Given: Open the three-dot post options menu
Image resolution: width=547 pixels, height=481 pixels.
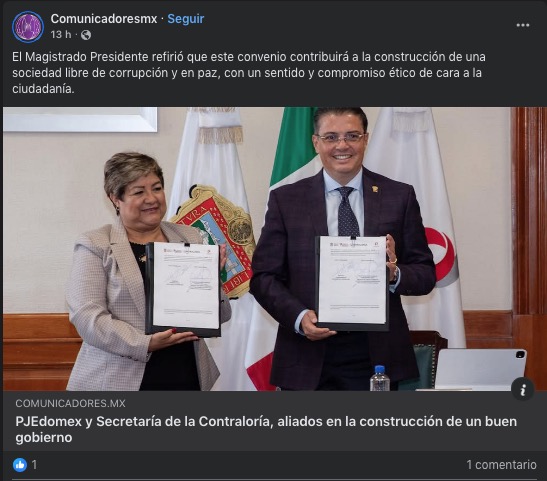Looking at the screenshot, I should pyautogui.click(x=523, y=25).
